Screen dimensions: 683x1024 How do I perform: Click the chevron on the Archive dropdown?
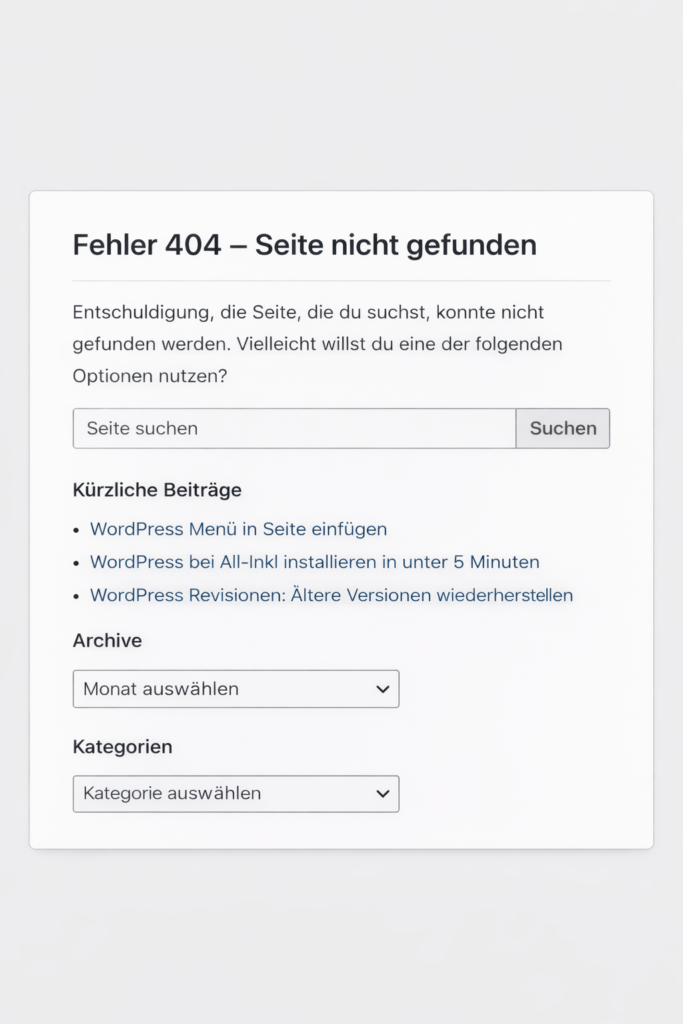[x=381, y=689]
